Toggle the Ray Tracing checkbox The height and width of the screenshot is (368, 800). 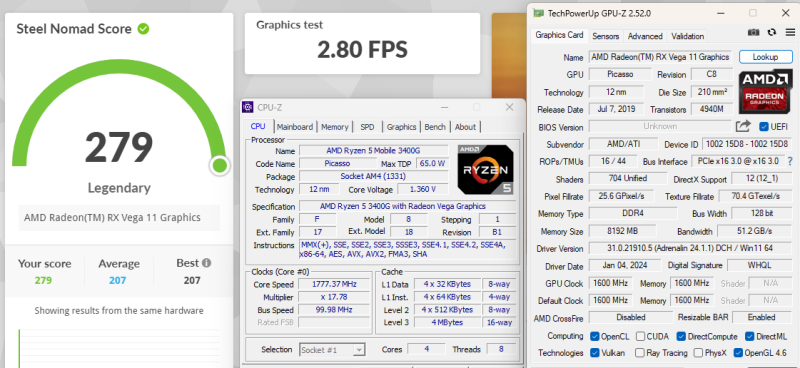coord(639,353)
